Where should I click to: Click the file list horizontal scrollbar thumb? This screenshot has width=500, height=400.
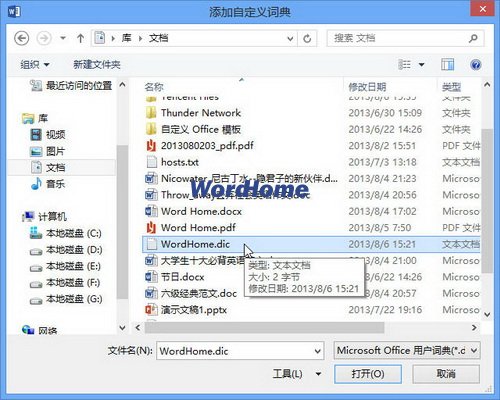pos(264,328)
